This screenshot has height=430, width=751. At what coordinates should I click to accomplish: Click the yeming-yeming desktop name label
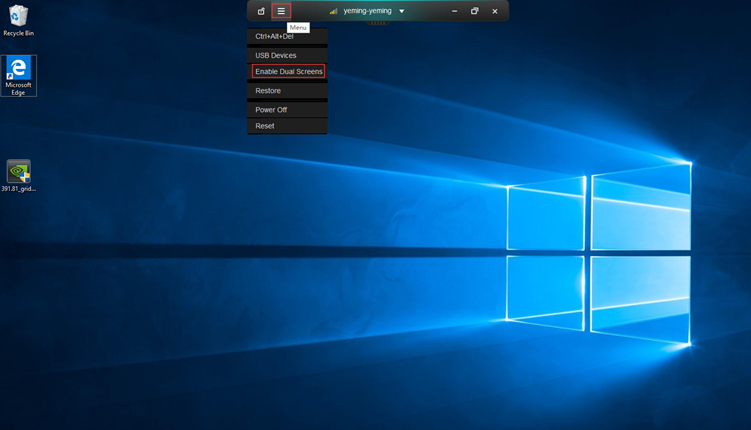click(x=367, y=11)
